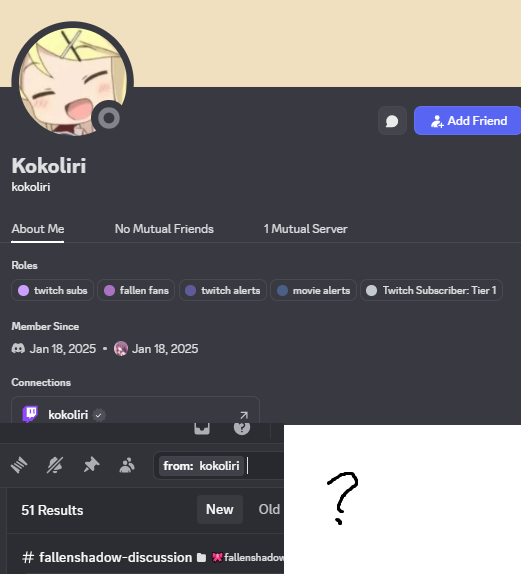
Task: Click Kokoliri's profile avatar image
Action: click(73, 82)
